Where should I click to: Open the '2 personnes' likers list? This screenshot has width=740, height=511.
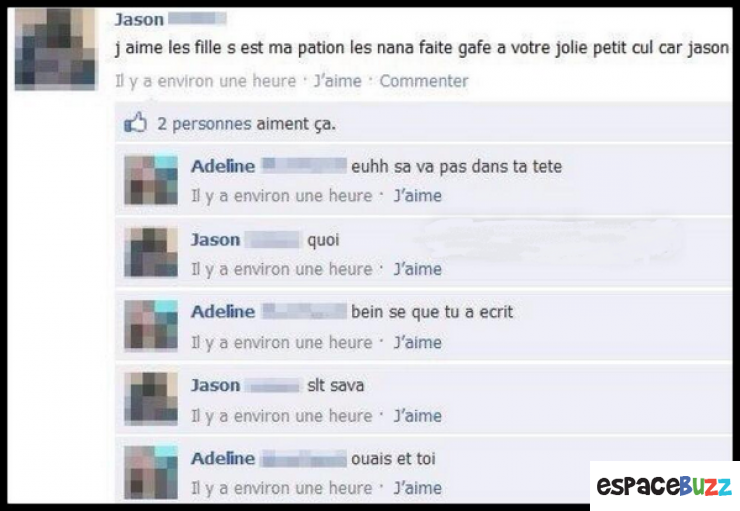tap(204, 124)
